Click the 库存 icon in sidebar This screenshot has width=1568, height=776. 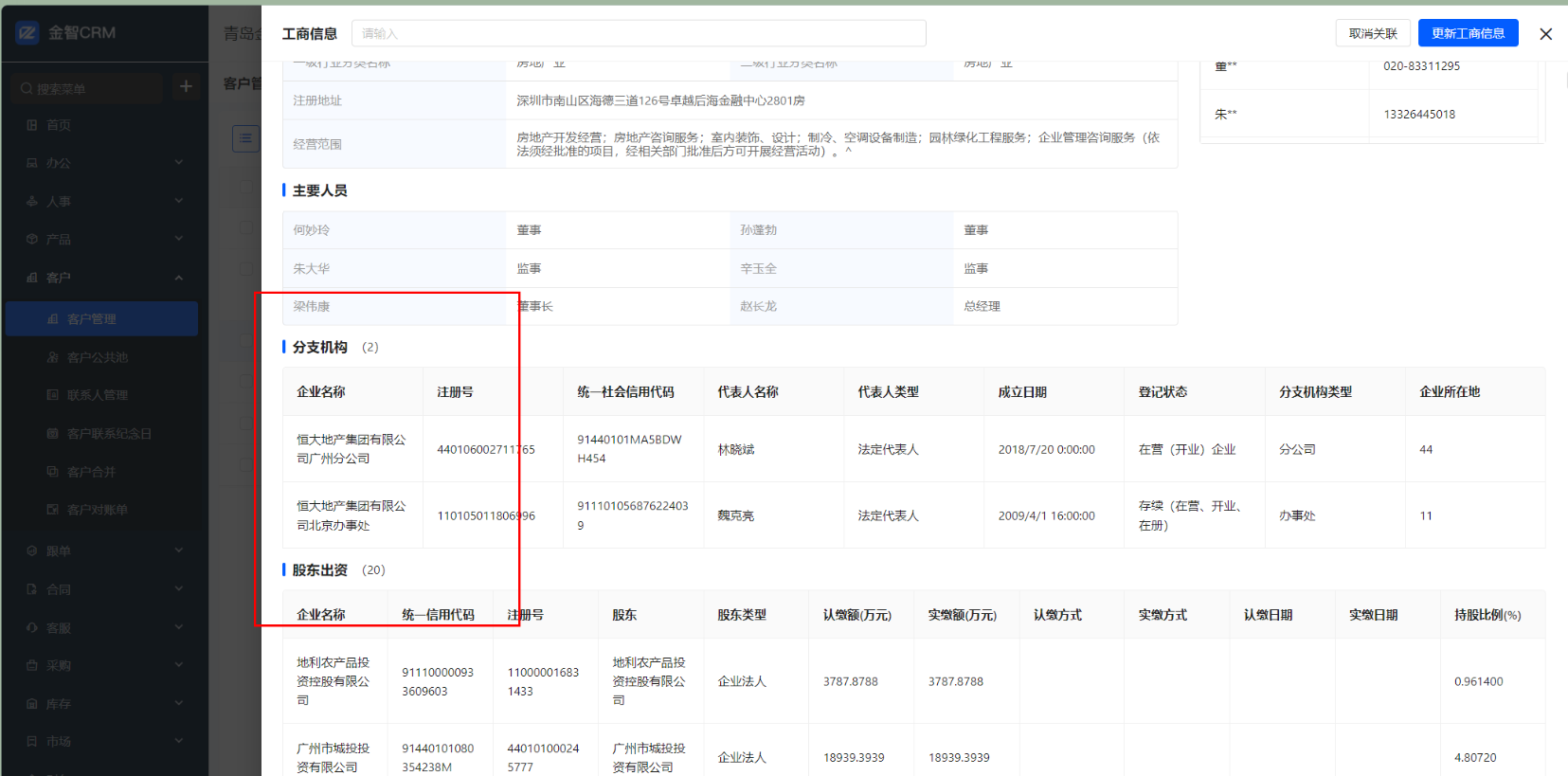click(x=32, y=704)
